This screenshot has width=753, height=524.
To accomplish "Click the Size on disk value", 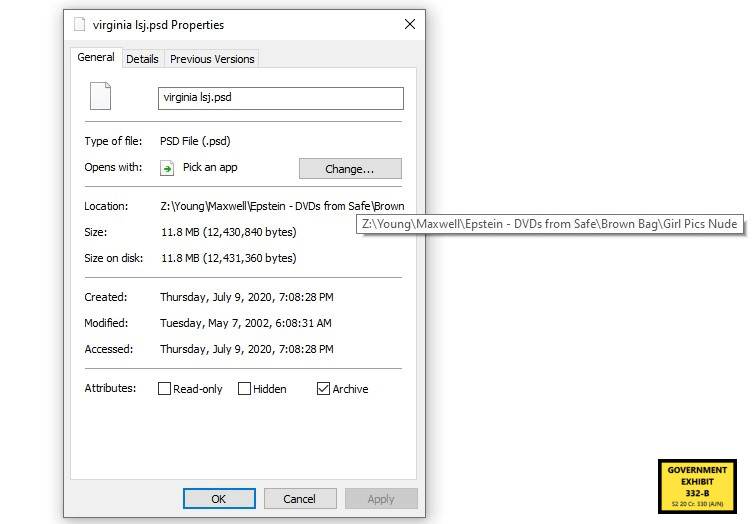I will [x=228, y=258].
